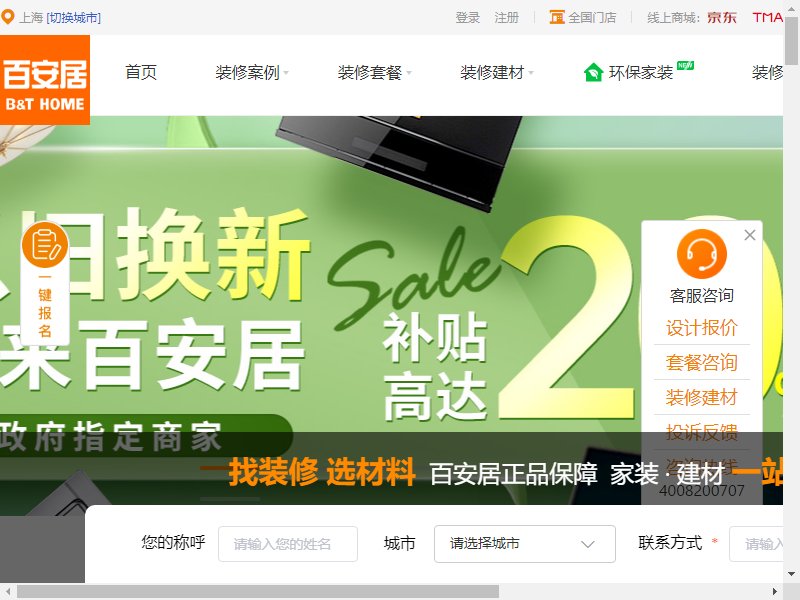Image resolution: width=800 pixels, height=600 pixels.
Task: Expand the 装修建材 menu
Action: coord(496,72)
